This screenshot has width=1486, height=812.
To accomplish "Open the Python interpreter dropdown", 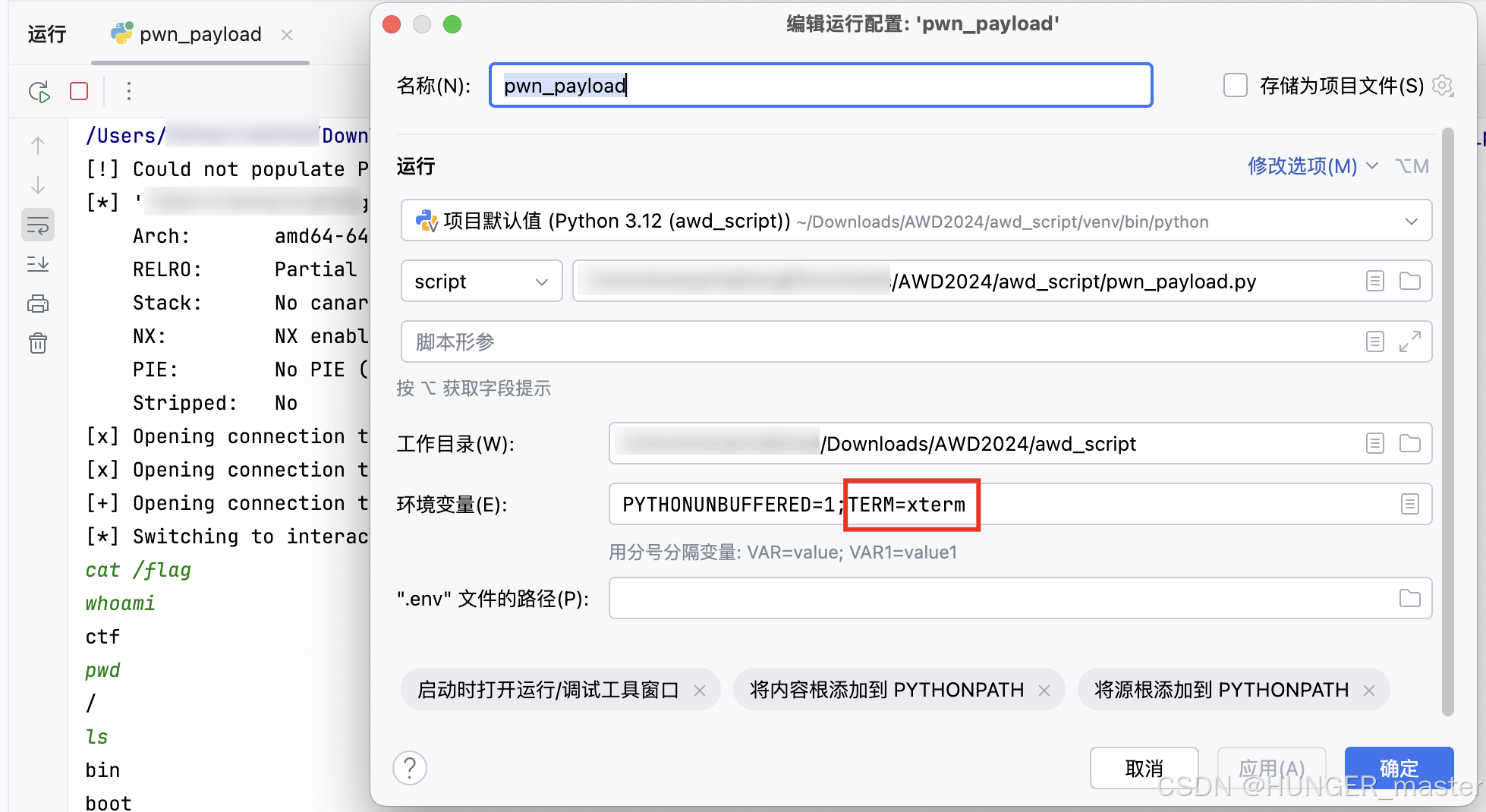I will tap(1411, 221).
